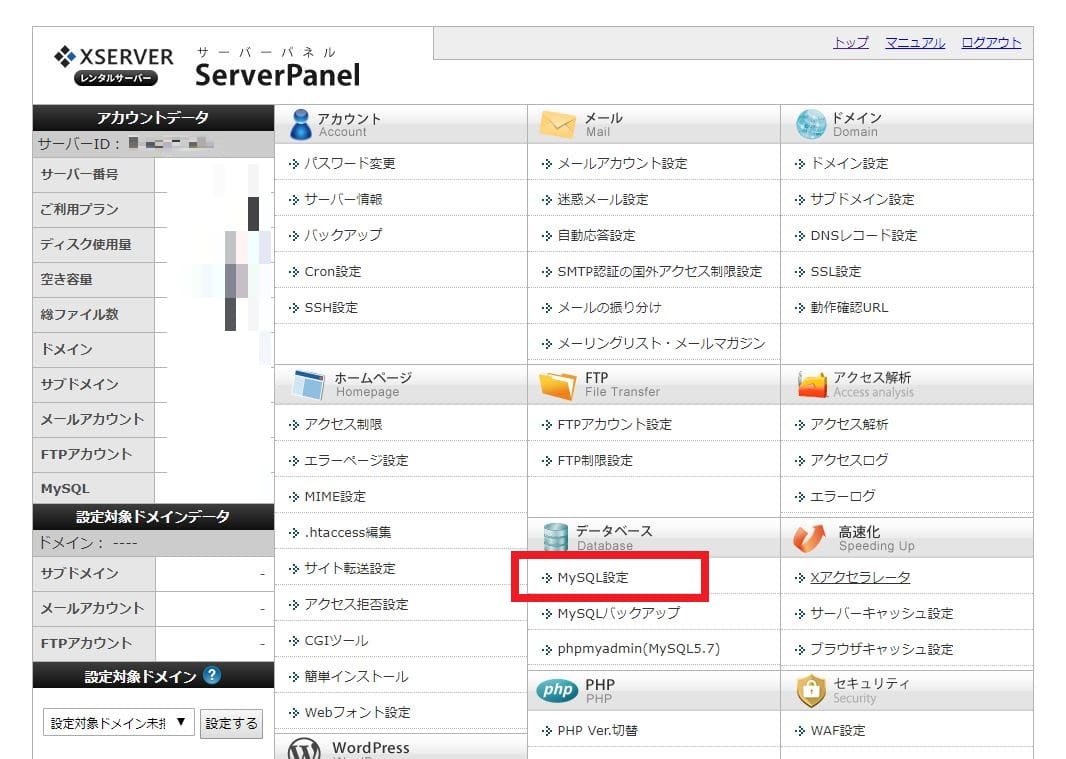The height and width of the screenshot is (759, 1066).
Task: Click the Database cylinder icon
Action: 555,537
